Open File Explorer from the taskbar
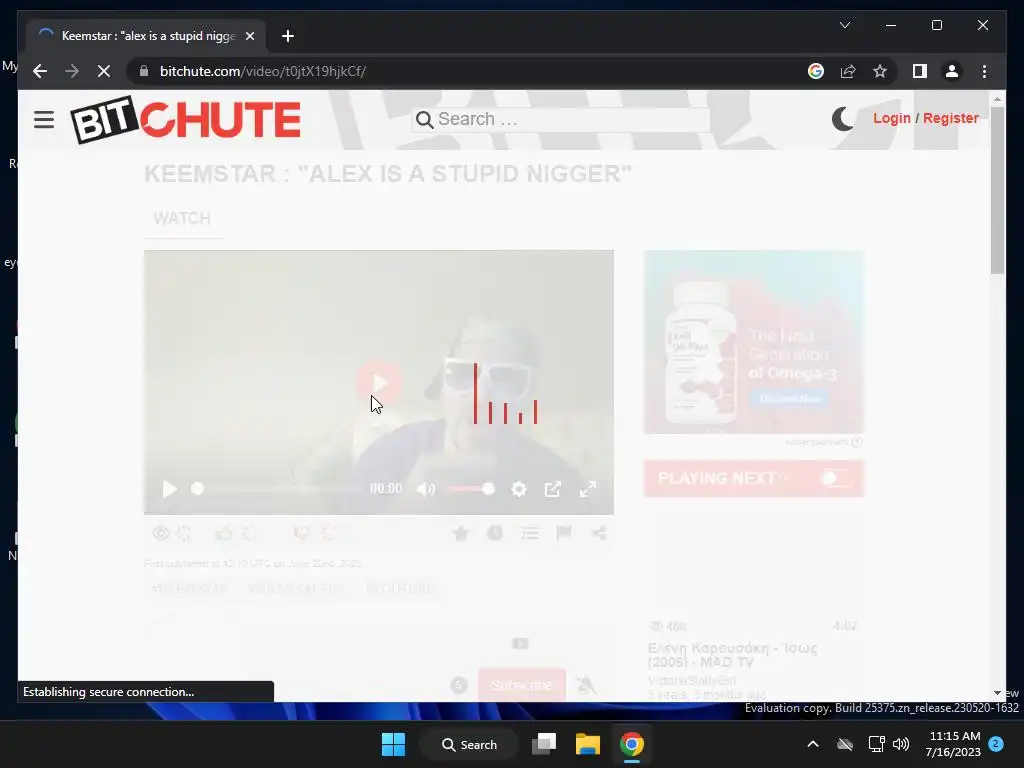Image resolution: width=1024 pixels, height=768 pixels. pyautogui.click(x=588, y=744)
